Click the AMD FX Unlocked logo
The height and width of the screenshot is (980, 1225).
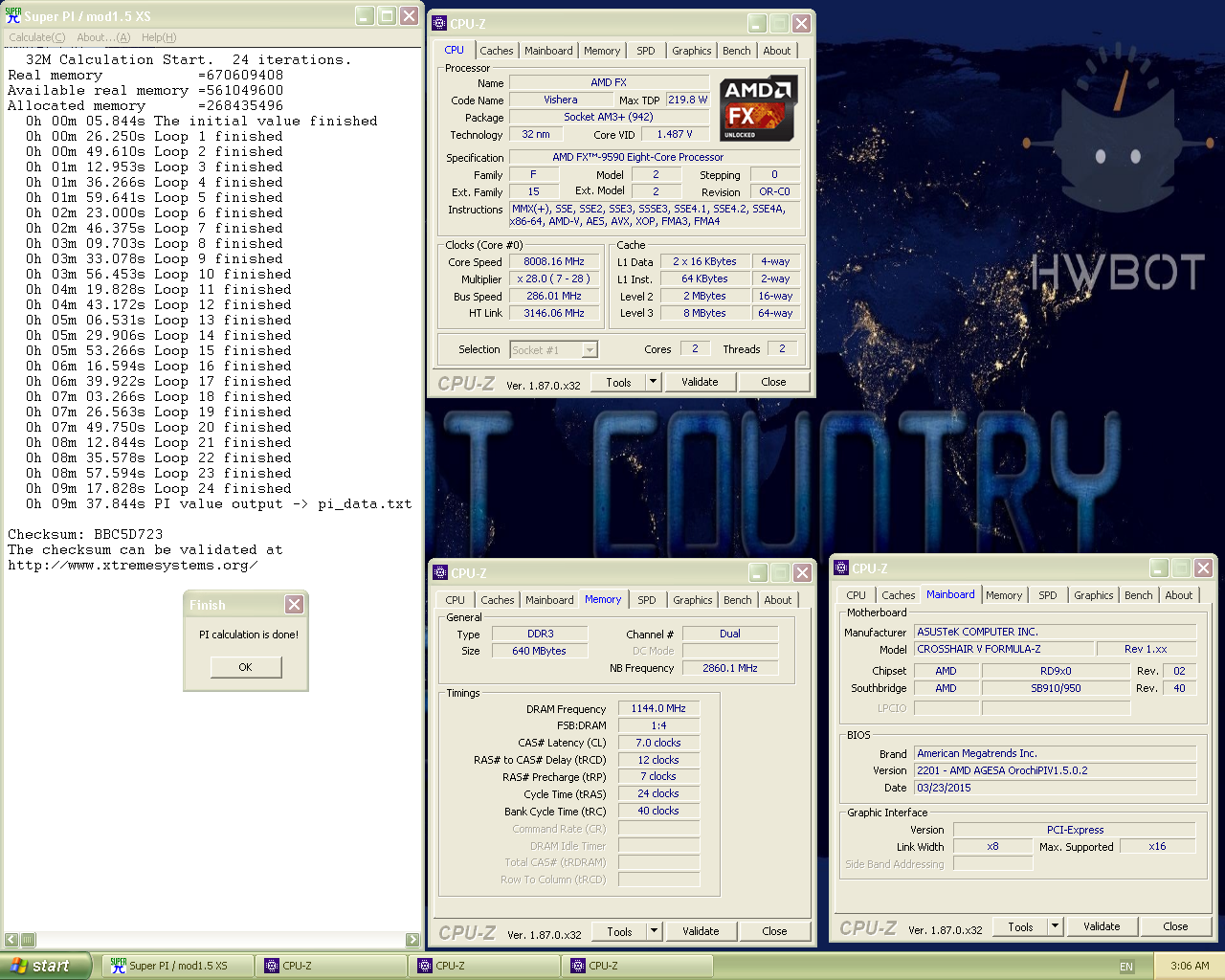click(x=758, y=108)
